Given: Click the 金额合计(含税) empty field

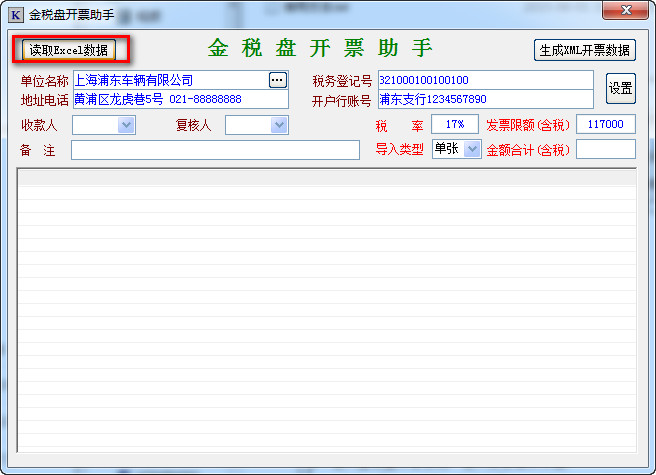Looking at the screenshot, I should click(x=606, y=149).
